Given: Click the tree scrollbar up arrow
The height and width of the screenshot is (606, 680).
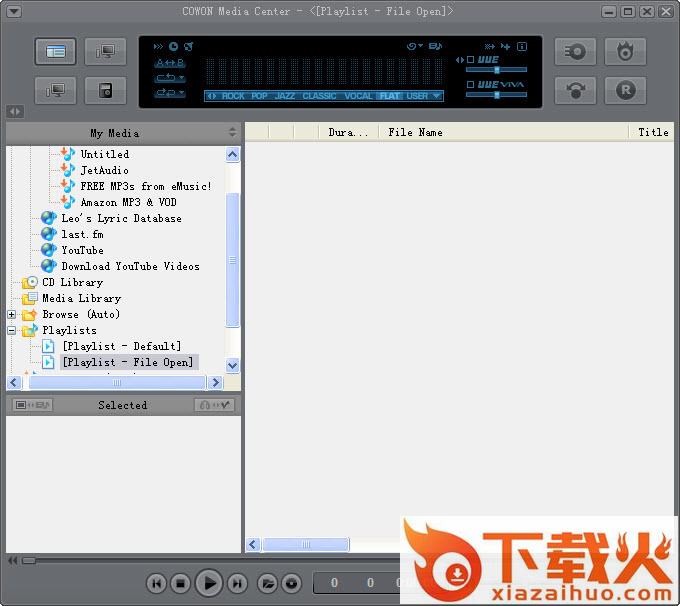Looking at the screenshot, I should [x=232, y=154].
